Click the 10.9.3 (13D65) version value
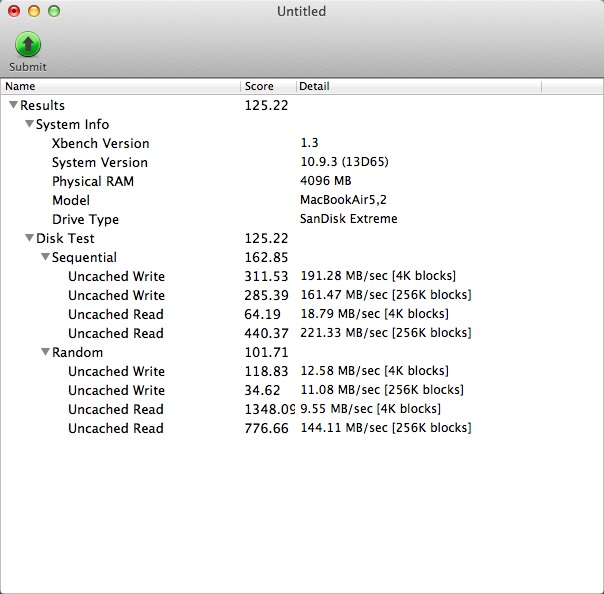 [x=344, y=162]
